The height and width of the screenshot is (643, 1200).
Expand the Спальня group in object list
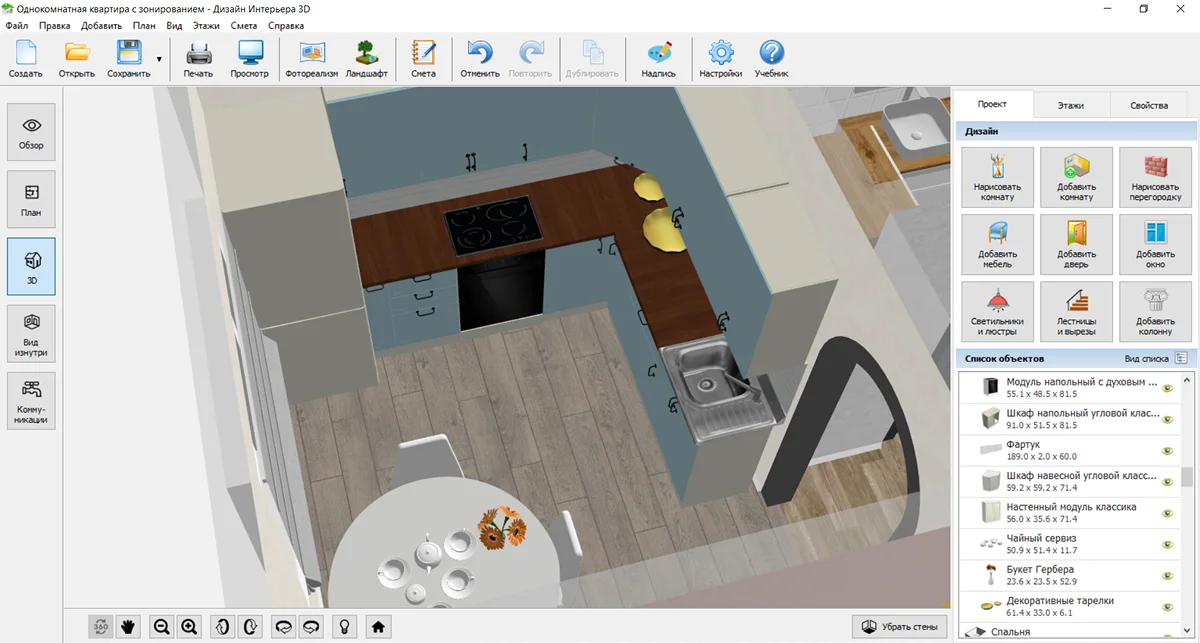click(x=968, y=632)
